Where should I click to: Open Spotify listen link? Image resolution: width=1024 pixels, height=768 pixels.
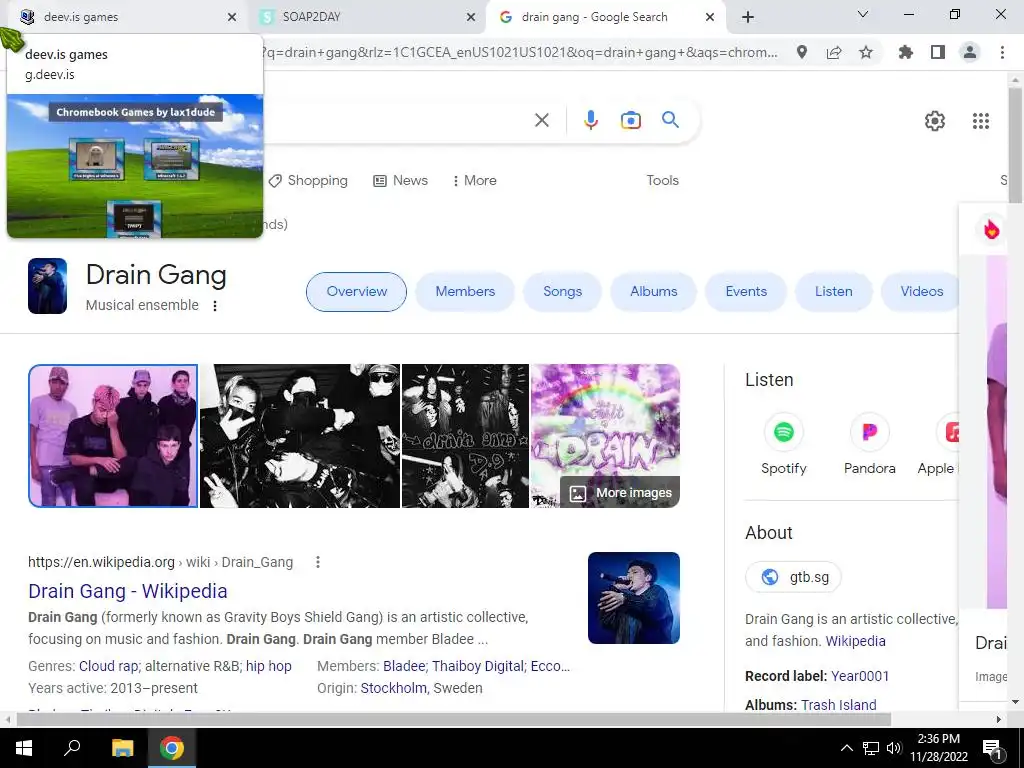(x=784, y=445)
